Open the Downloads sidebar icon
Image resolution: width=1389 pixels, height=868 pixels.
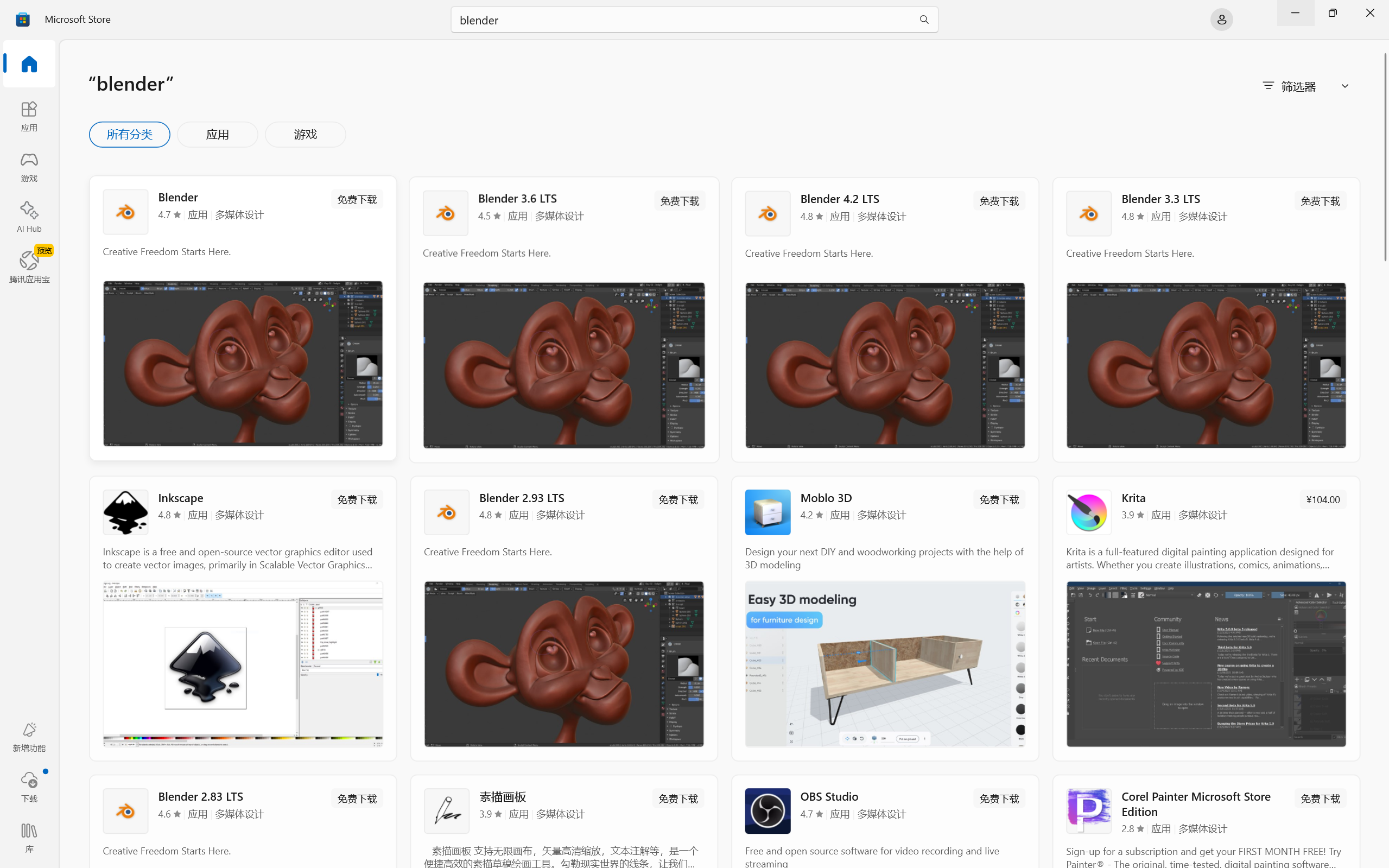click(29, 786)
